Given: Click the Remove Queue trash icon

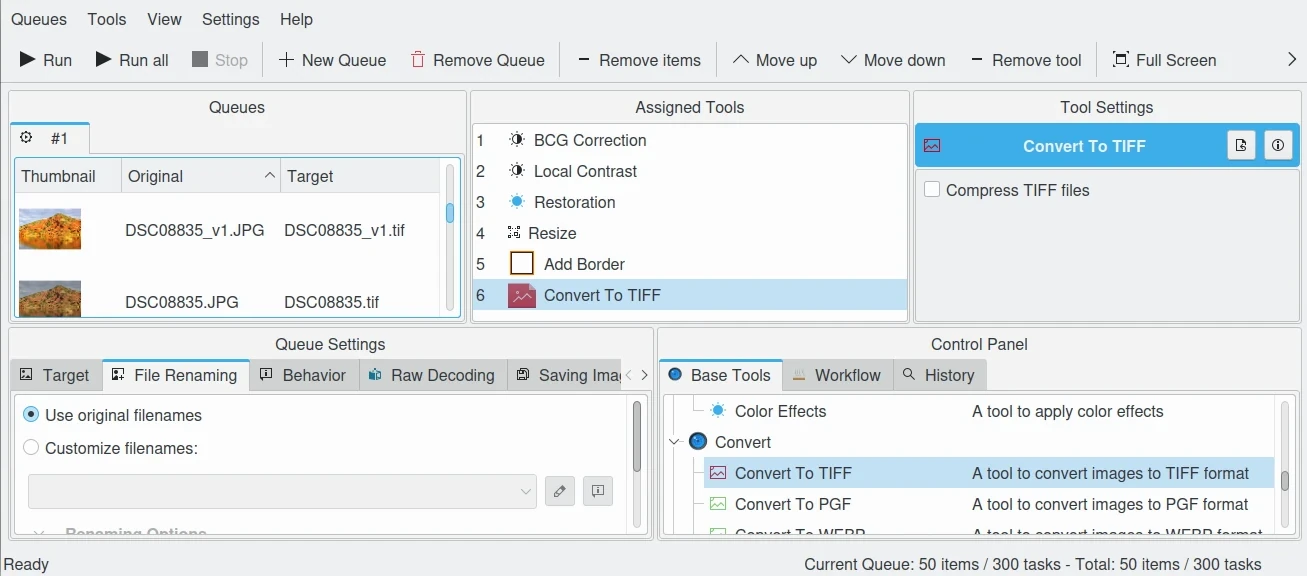Looking at the screenshot, I should [418, 60].
